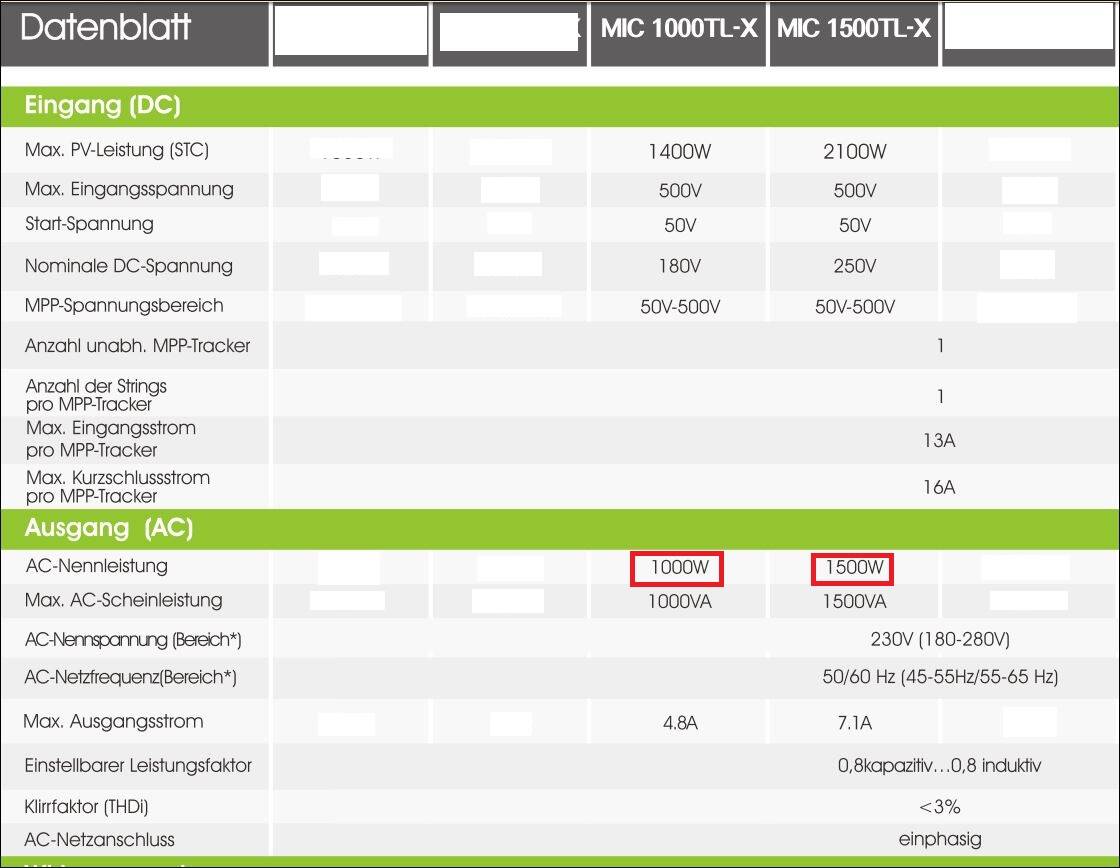Click the Max. Ausgangsstrom label
The image size is (1120, 868).
114,722
